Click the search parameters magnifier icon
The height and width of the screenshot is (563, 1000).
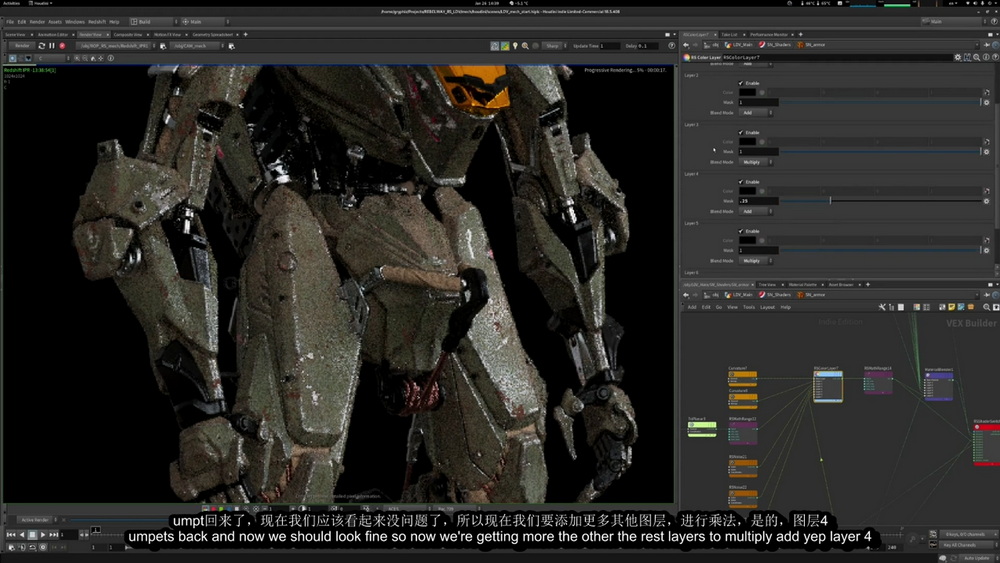(976, 57)
